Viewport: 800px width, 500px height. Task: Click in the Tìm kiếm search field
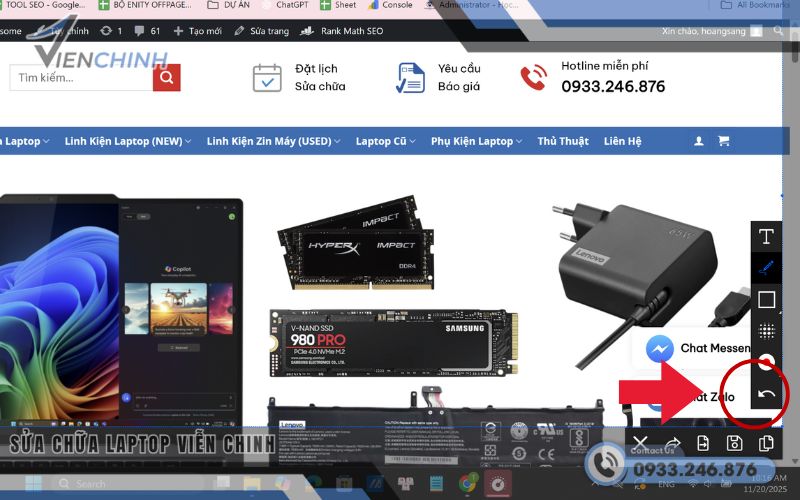click(81, 78)
